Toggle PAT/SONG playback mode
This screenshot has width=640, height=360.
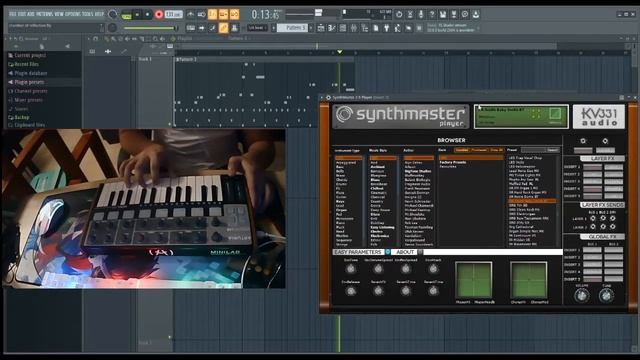127,15
